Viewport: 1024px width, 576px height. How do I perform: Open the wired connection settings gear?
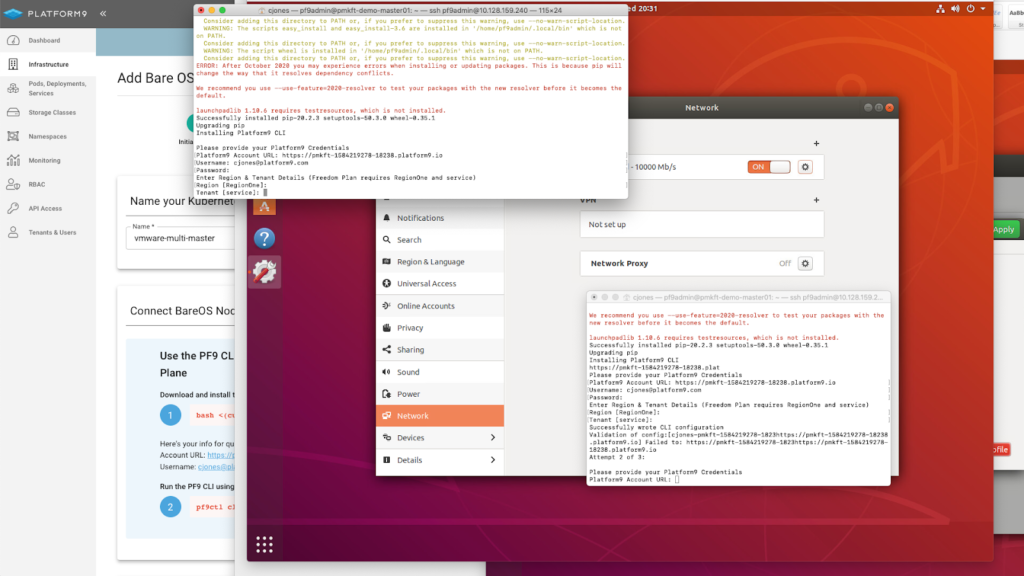tap(805, 166)
